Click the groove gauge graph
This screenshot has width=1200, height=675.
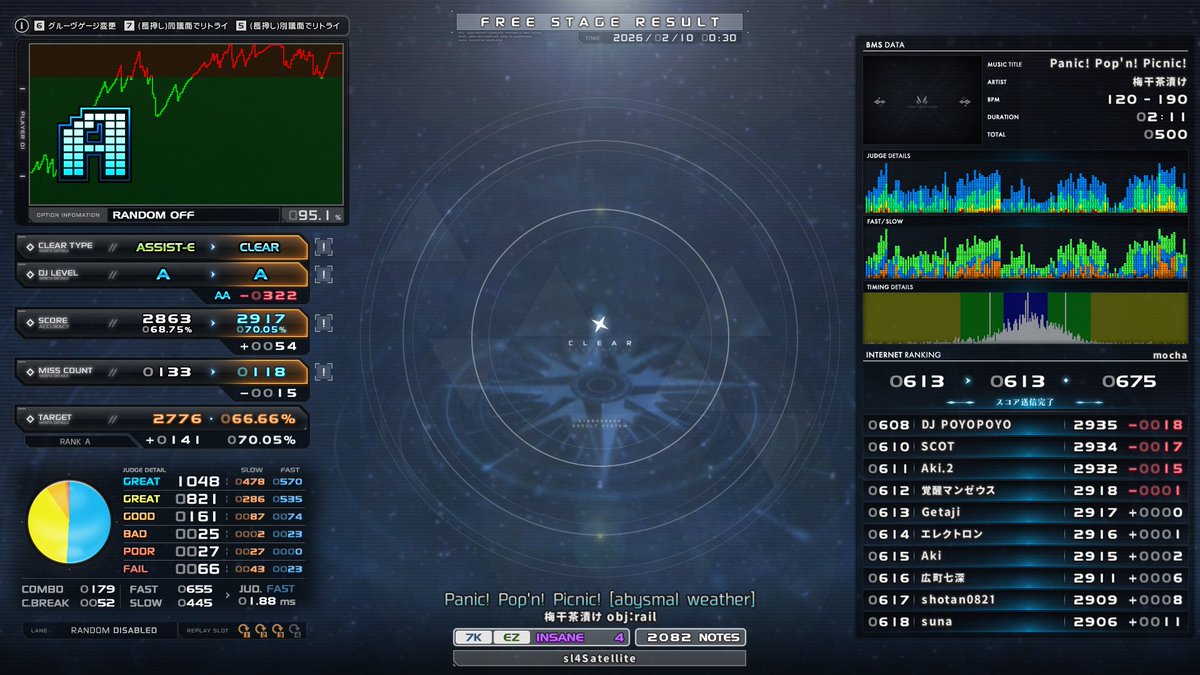(x=186, y=124)
